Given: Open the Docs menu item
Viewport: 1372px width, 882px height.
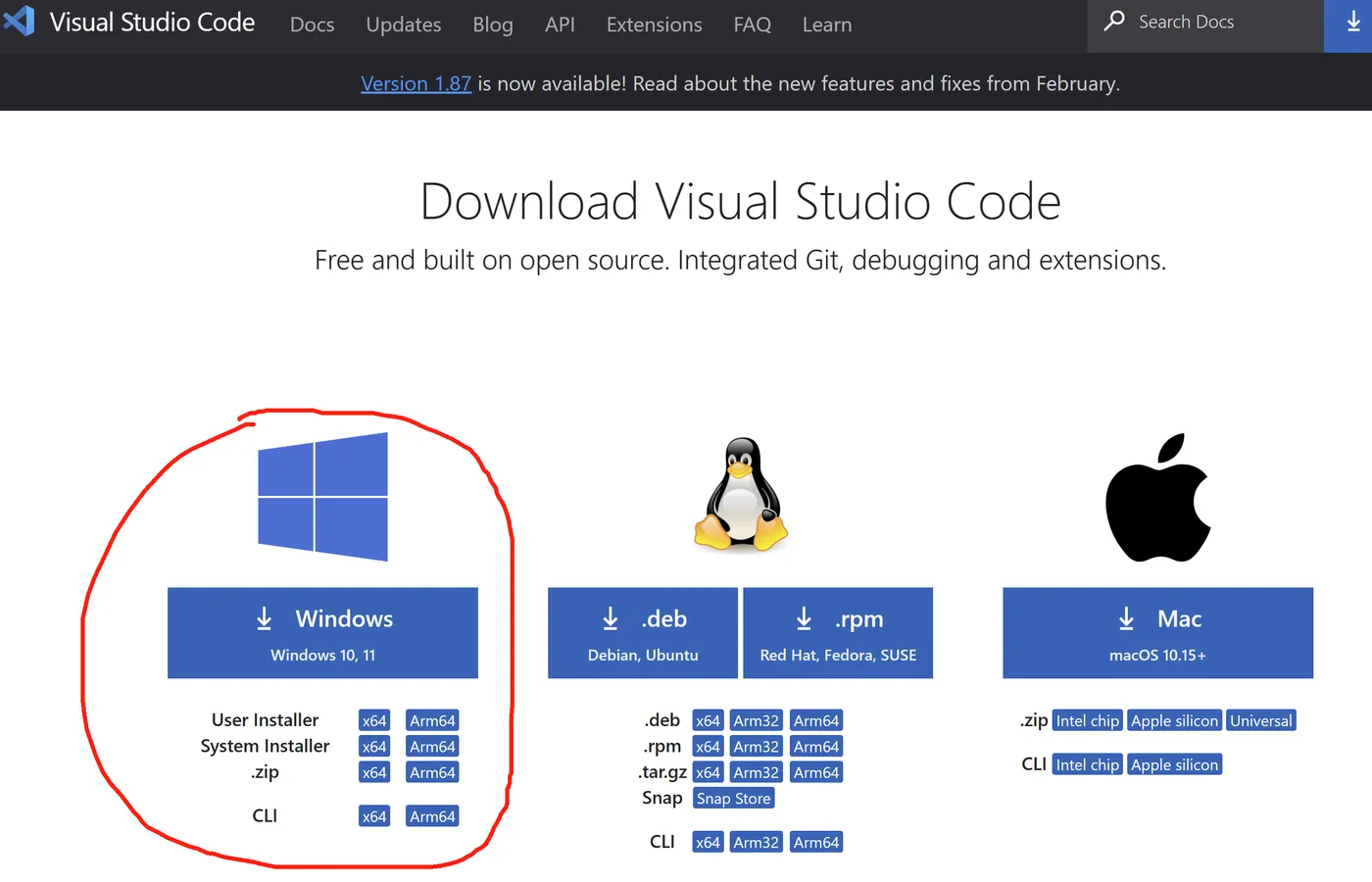Looking at the screenshot, I should point(312,24).
